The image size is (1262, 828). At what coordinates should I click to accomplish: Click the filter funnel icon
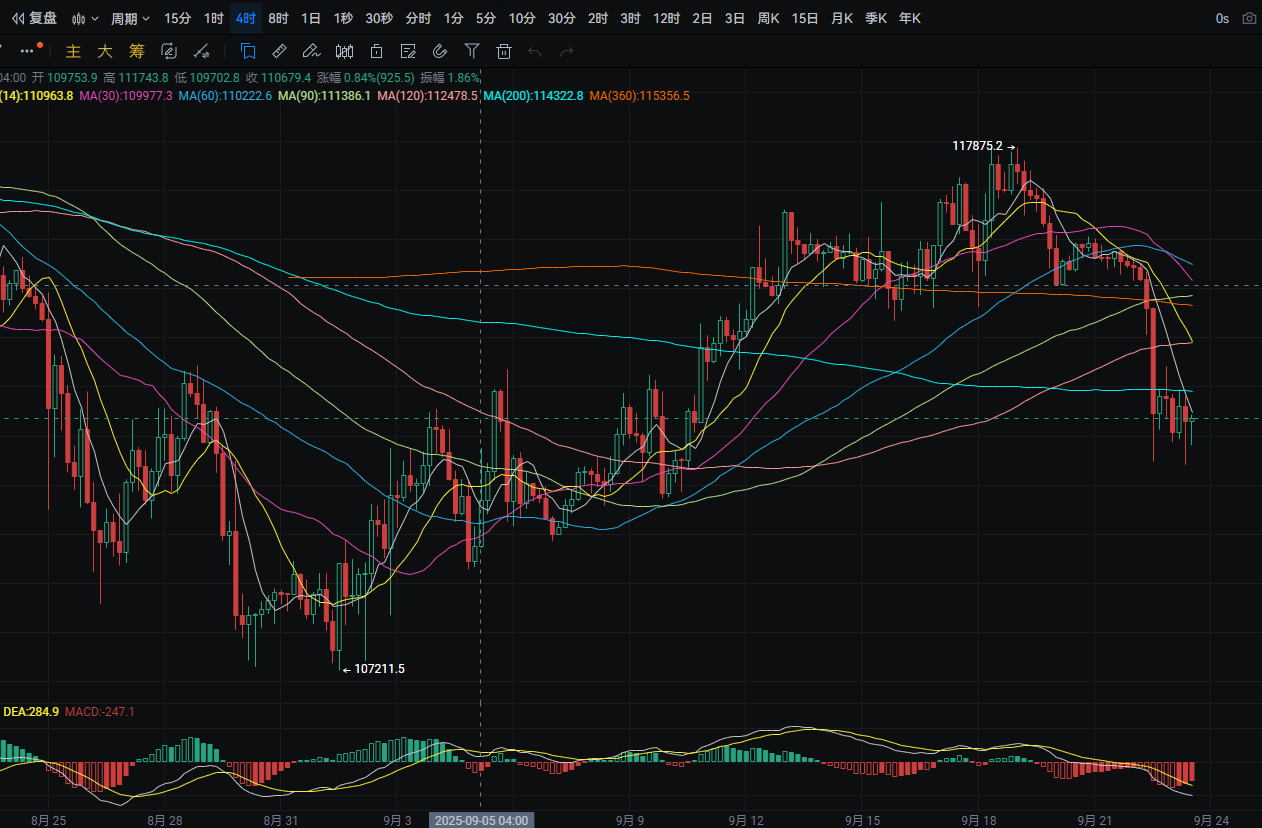point(472,51)
